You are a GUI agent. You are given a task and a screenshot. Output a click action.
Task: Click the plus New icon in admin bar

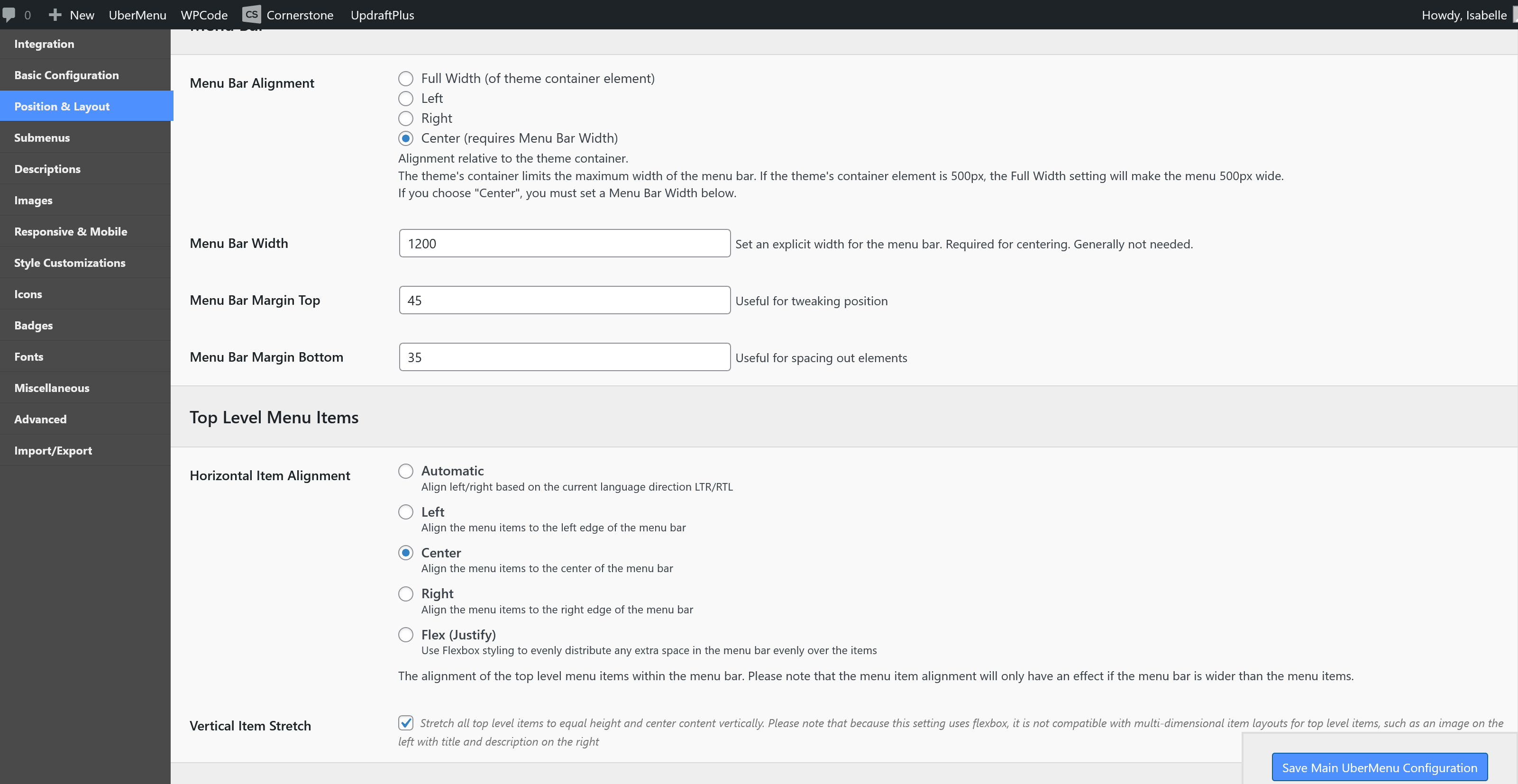[x=55, y=15]
